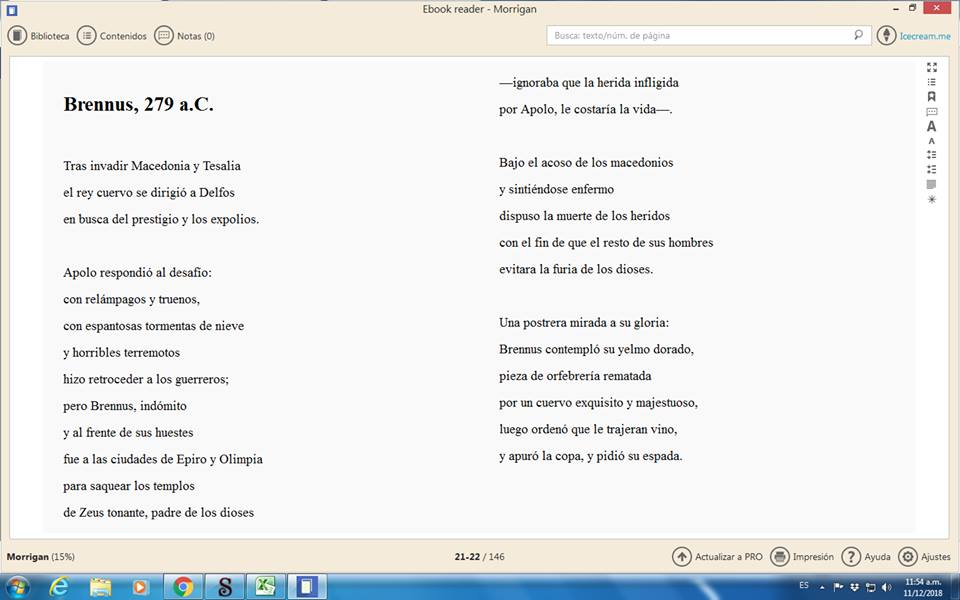
Task: Open Ajustes settings
Action: coord(925,557)
